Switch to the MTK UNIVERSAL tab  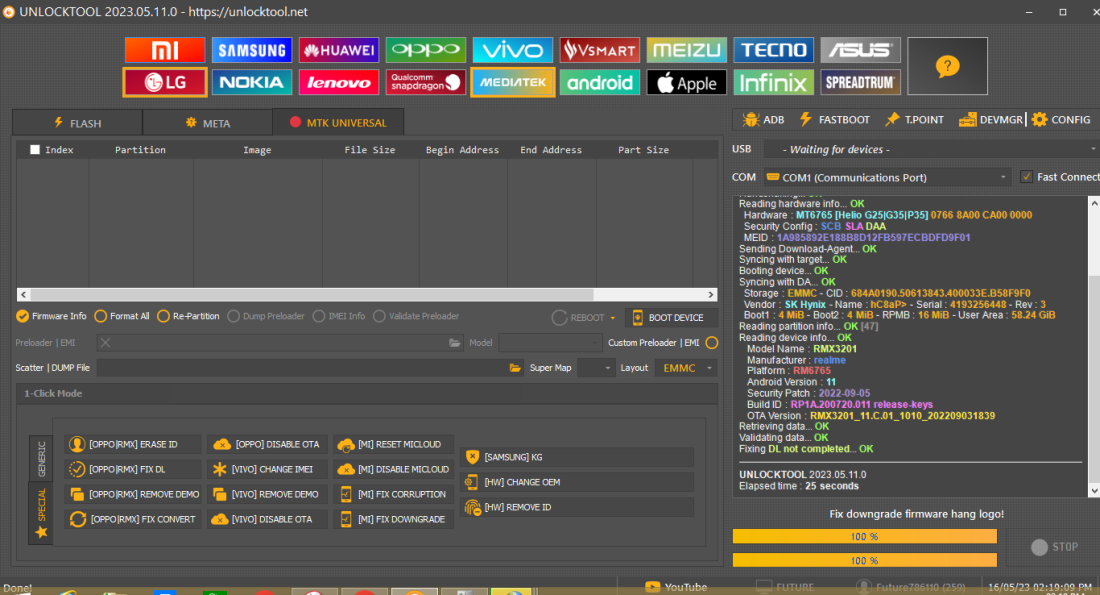[337, 122]
